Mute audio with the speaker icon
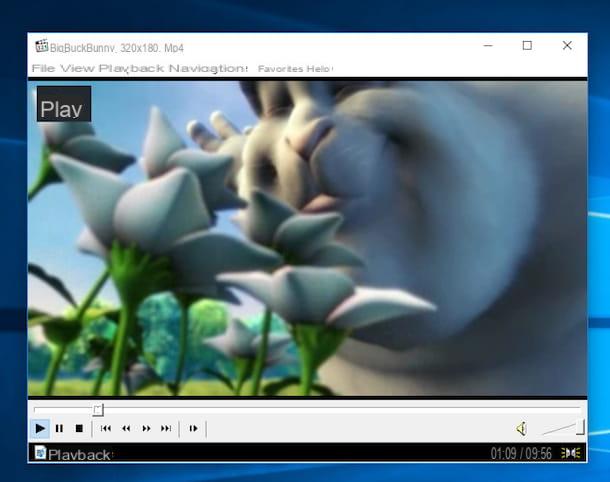 click(522, 429)
